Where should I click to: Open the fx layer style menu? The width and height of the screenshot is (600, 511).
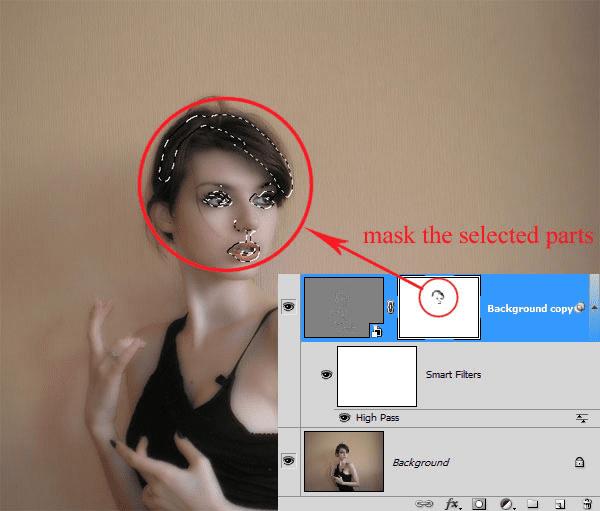coord(453,503)
